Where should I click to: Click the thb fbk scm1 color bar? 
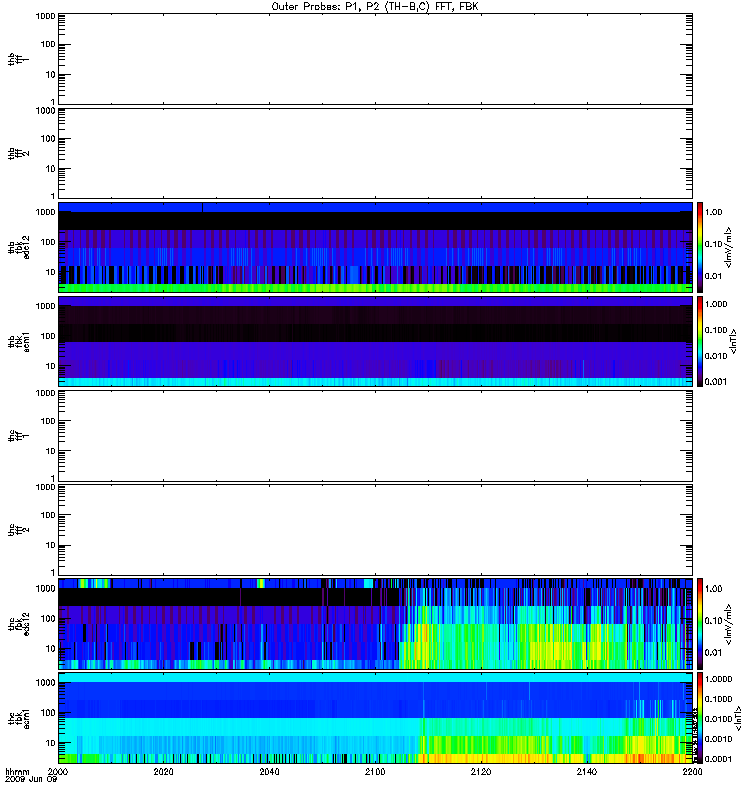point(700,341)
